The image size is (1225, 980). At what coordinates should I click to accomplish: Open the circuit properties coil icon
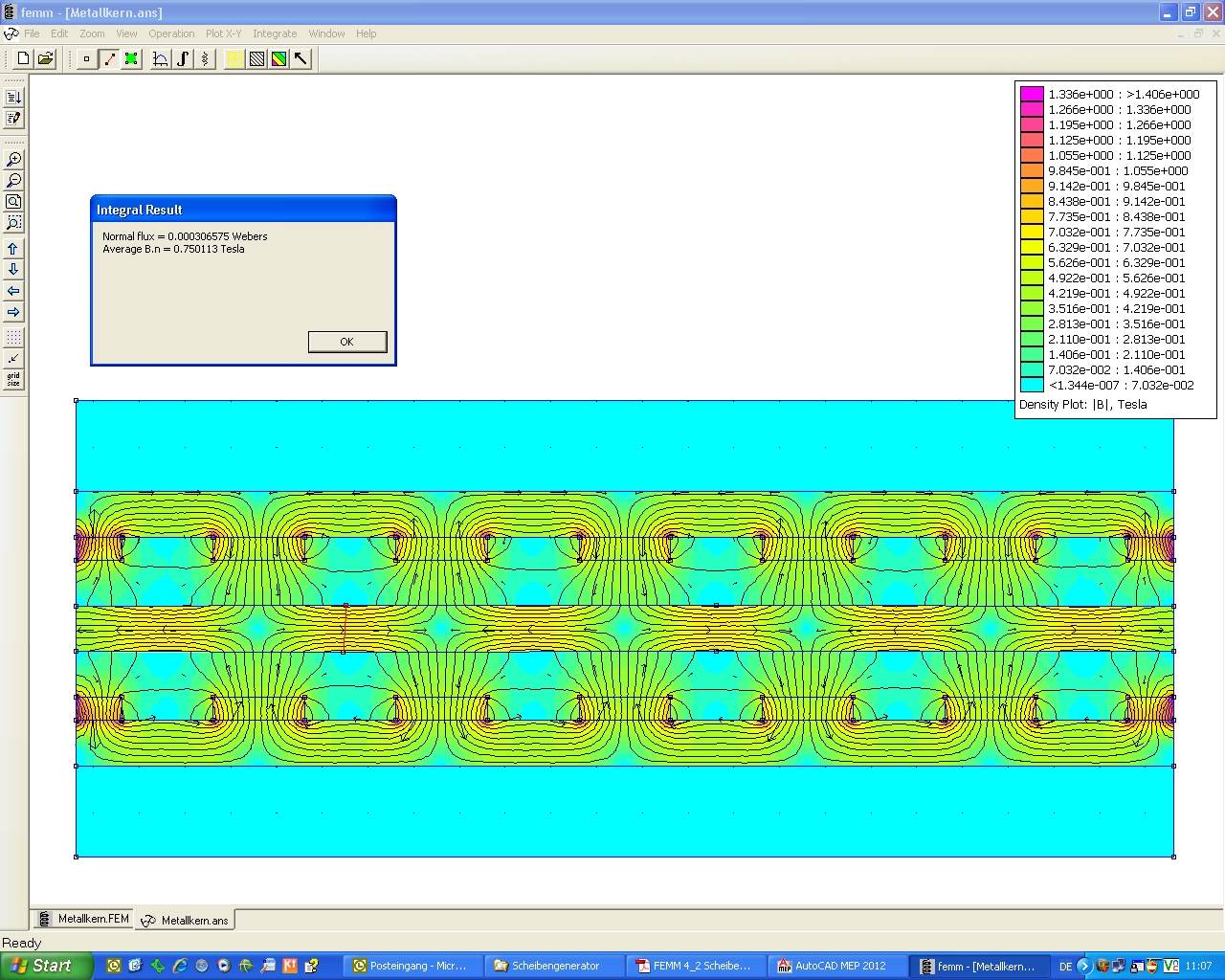pyautogui.click(x=205, y=59)
